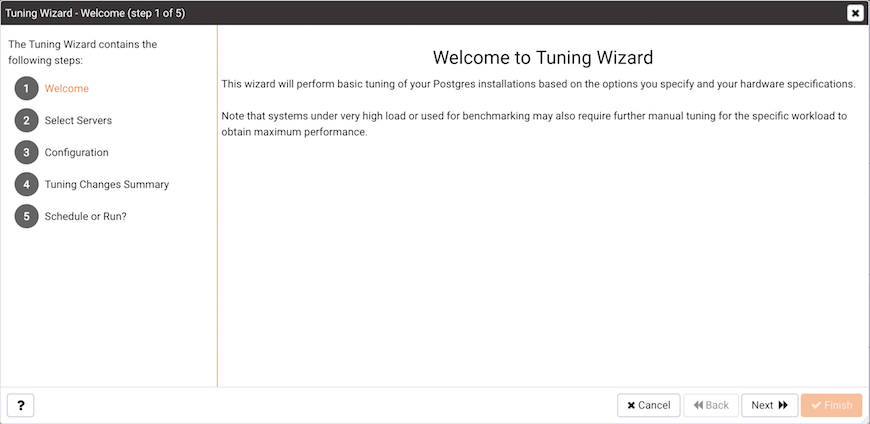Click the Finish button
Image resolution: width=870 pixels, height=424 pixels.
832,405
